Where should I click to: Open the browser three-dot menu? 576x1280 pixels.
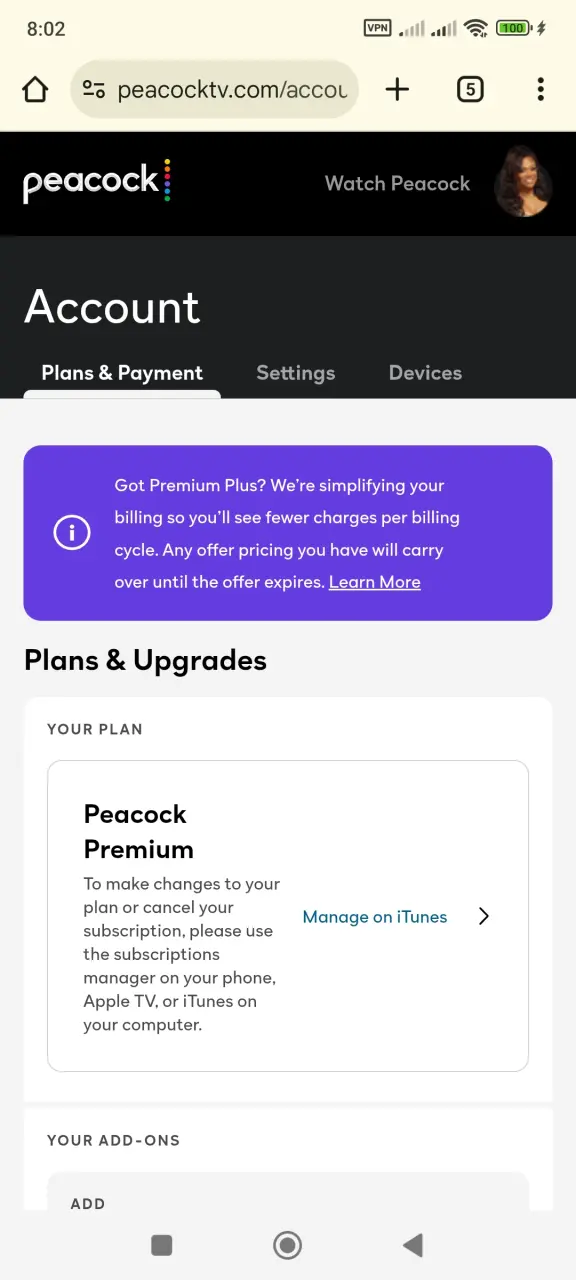click(540, 90)
